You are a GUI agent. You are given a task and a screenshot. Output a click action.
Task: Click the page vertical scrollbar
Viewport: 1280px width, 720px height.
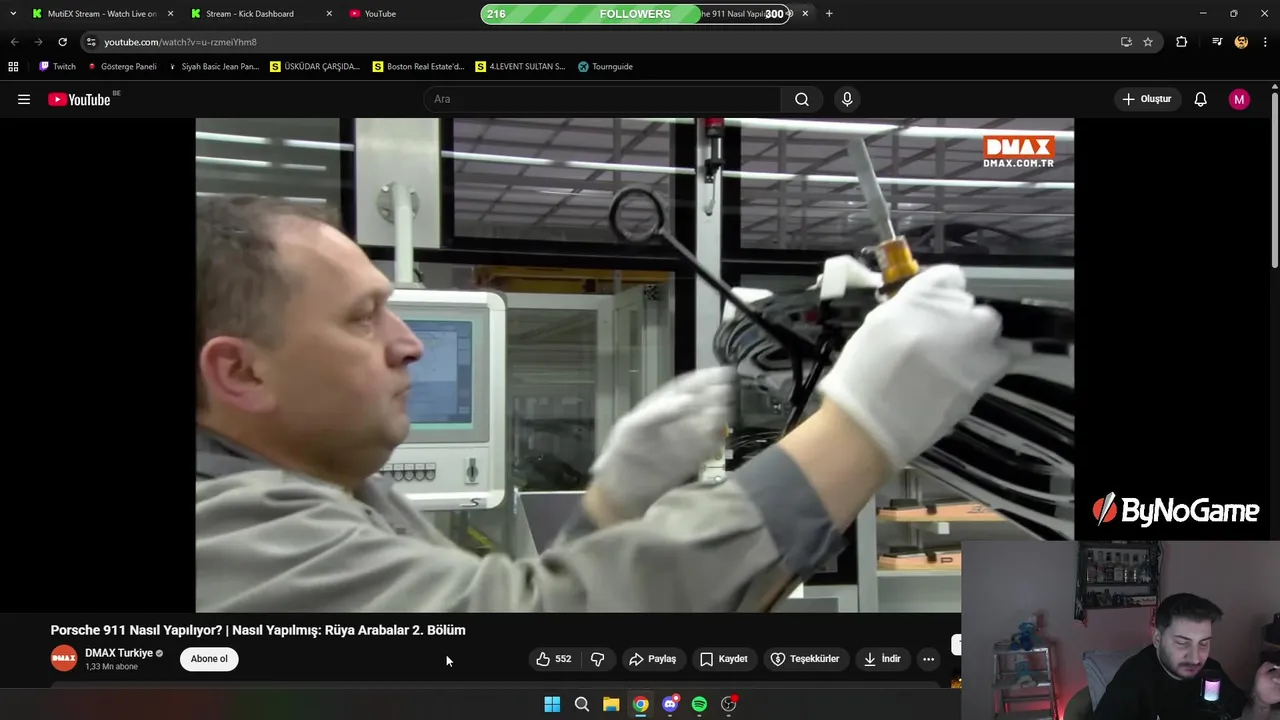1275,180
